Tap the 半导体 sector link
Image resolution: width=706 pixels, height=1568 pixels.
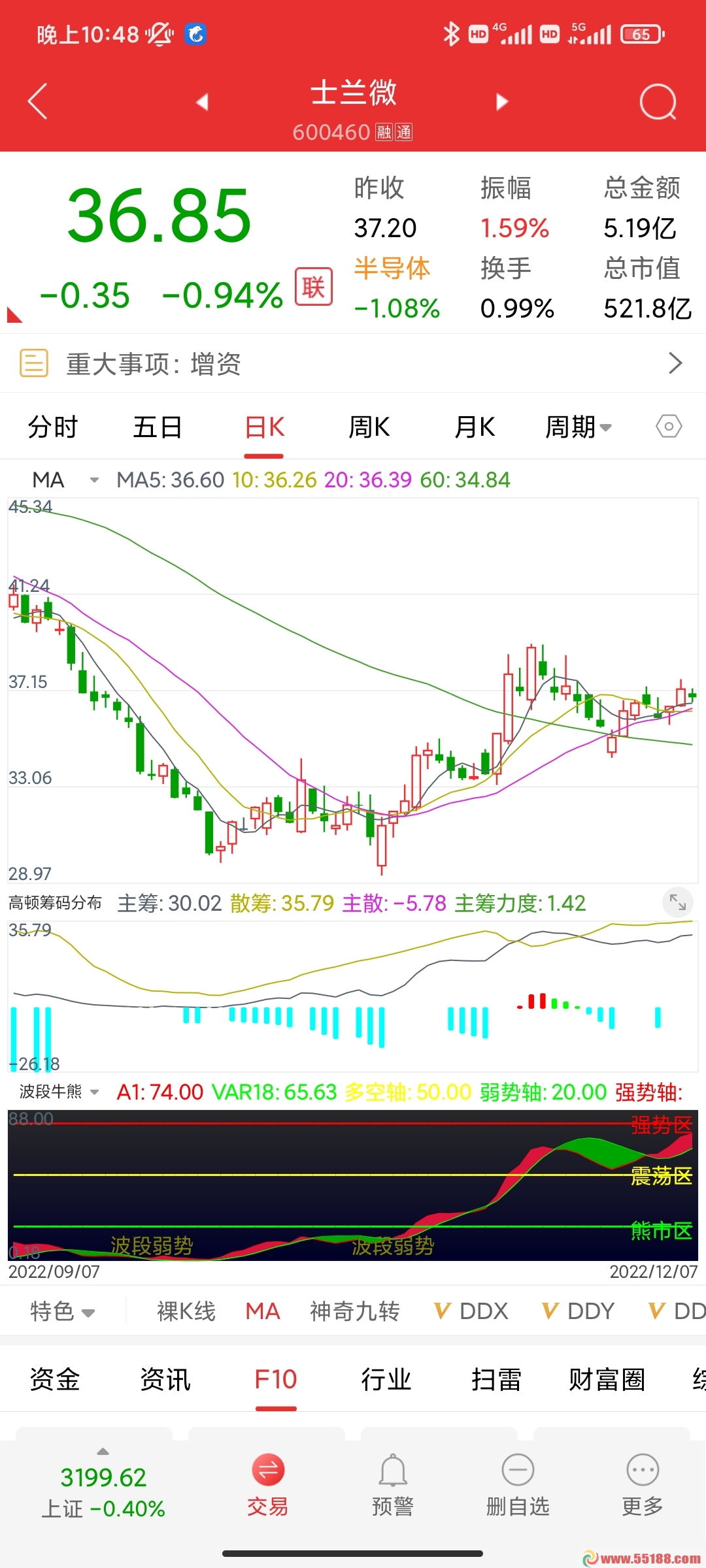(x=392, y=269)
